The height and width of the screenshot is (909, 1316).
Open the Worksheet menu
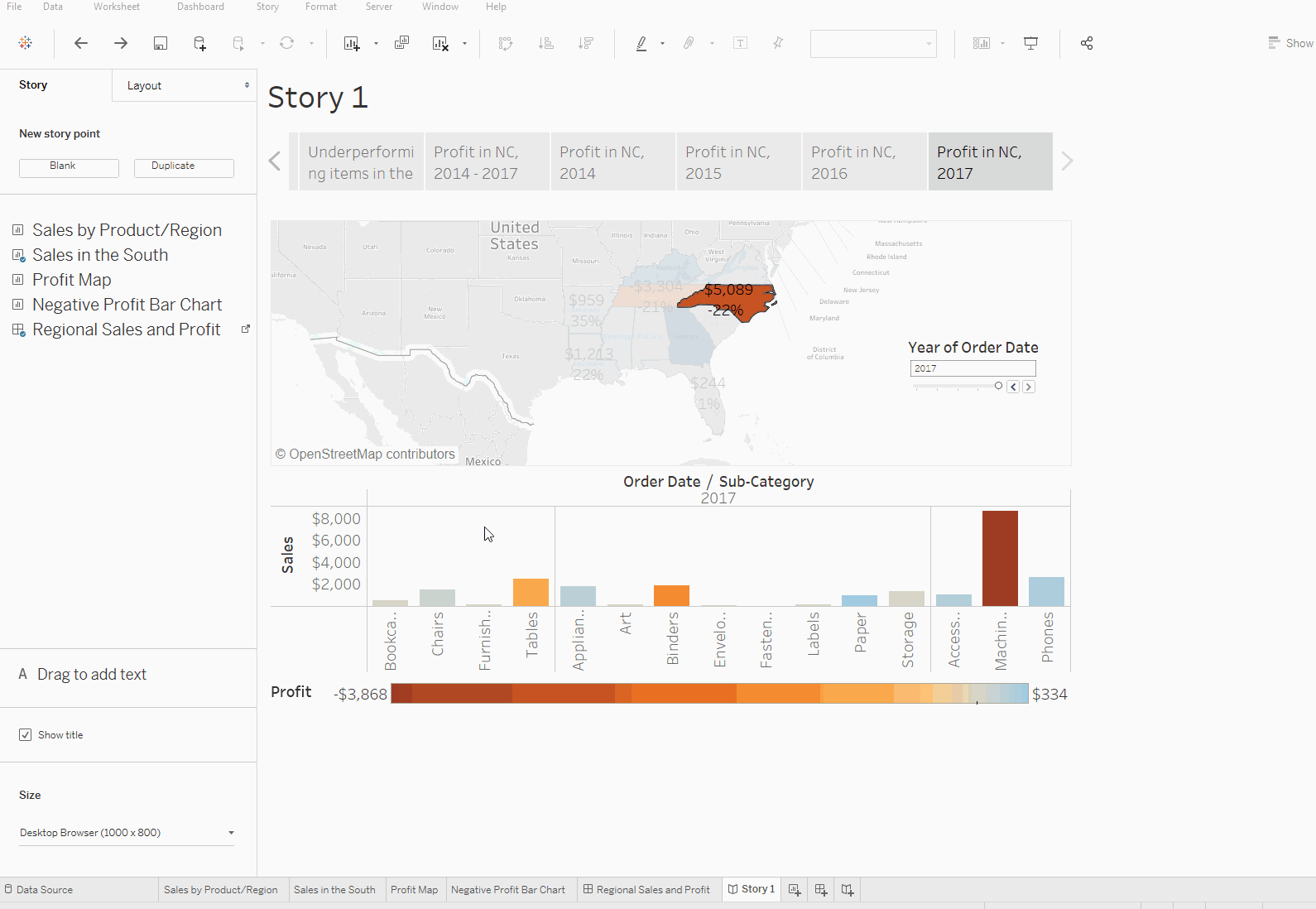pos(116,7)
